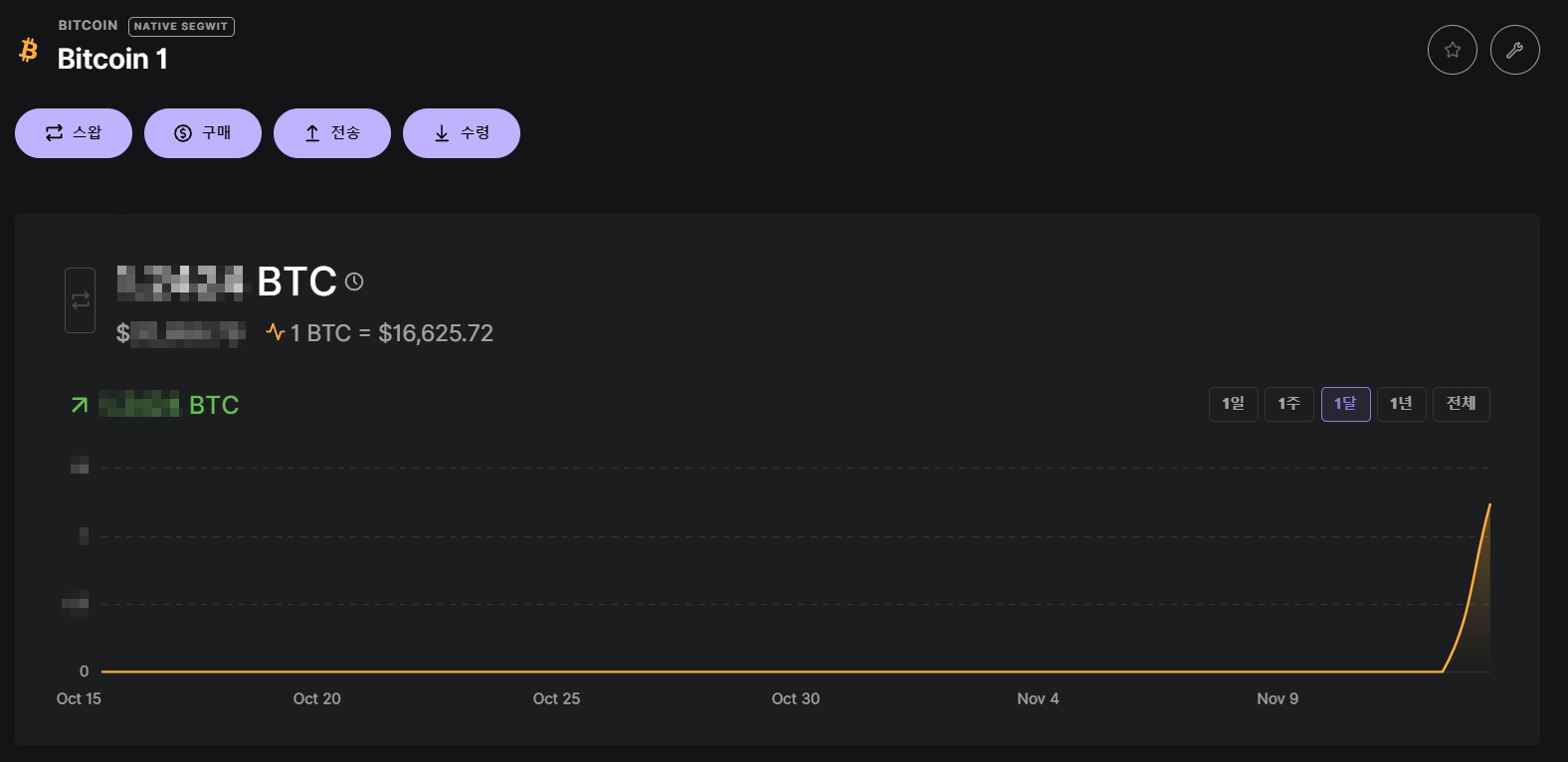The width and height of the screenshot is (1568, 762).
Task: Select the 1달 chart range
Action: click(x=1346, y=404)
